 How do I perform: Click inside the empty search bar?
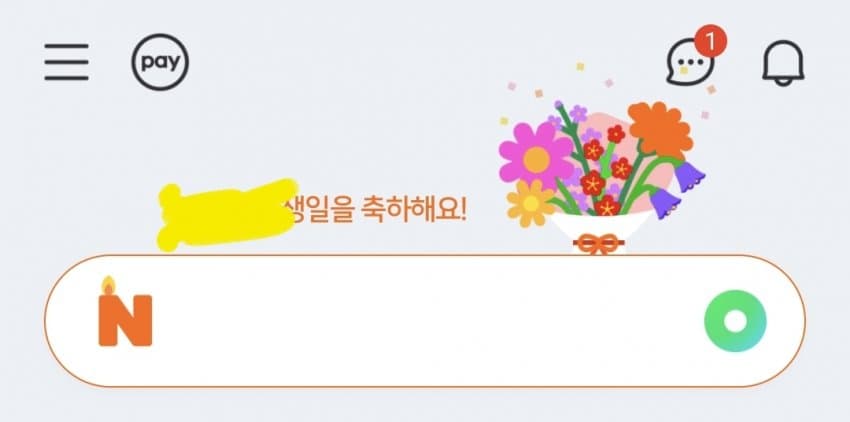[424, 321]
